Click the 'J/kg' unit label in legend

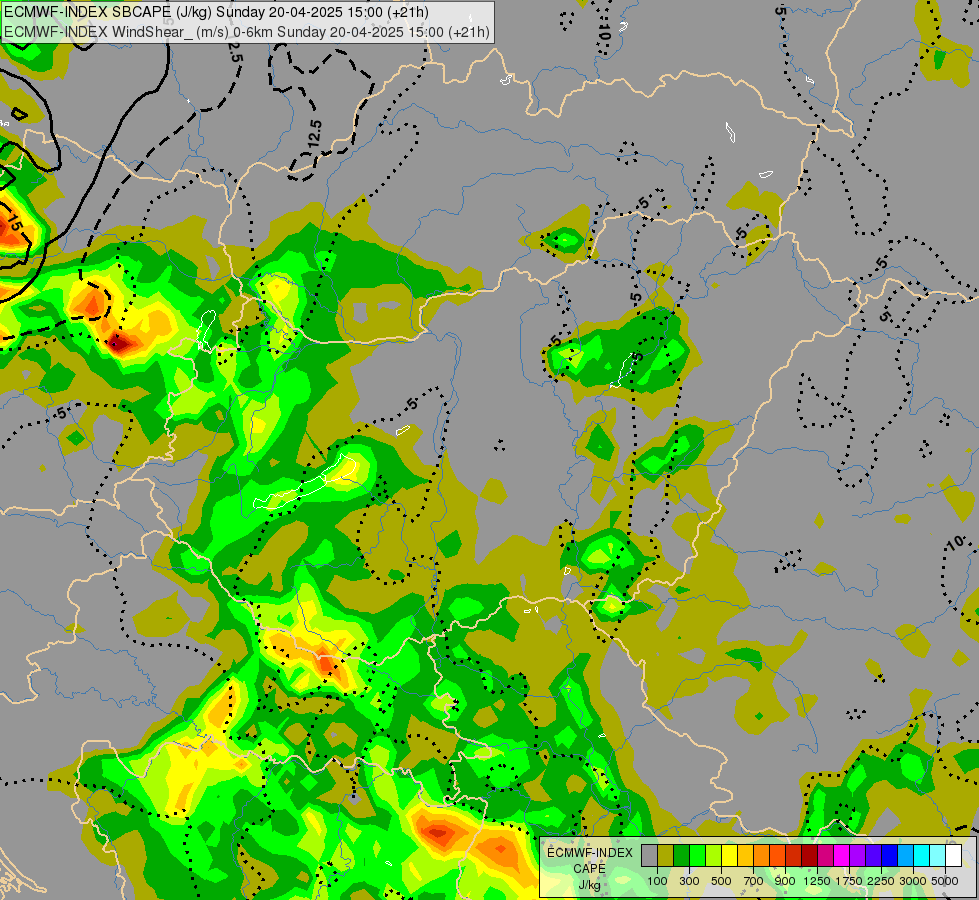(589, 885)
